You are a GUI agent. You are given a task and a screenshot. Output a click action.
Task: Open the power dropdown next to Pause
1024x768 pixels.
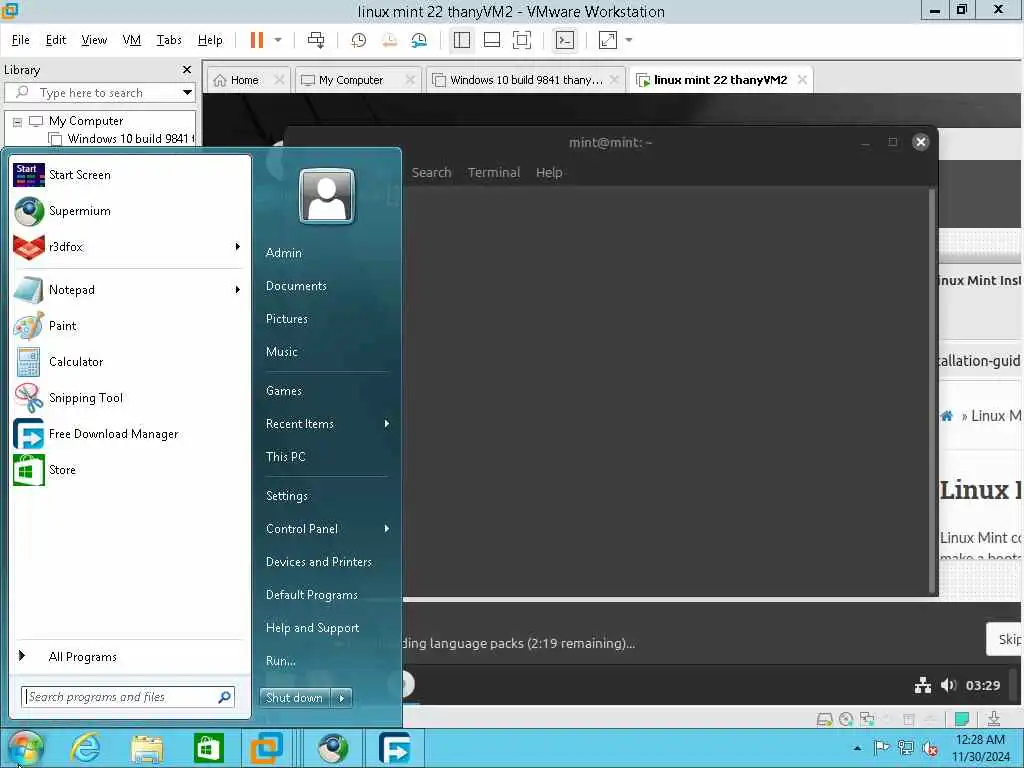tap(278, 40)
